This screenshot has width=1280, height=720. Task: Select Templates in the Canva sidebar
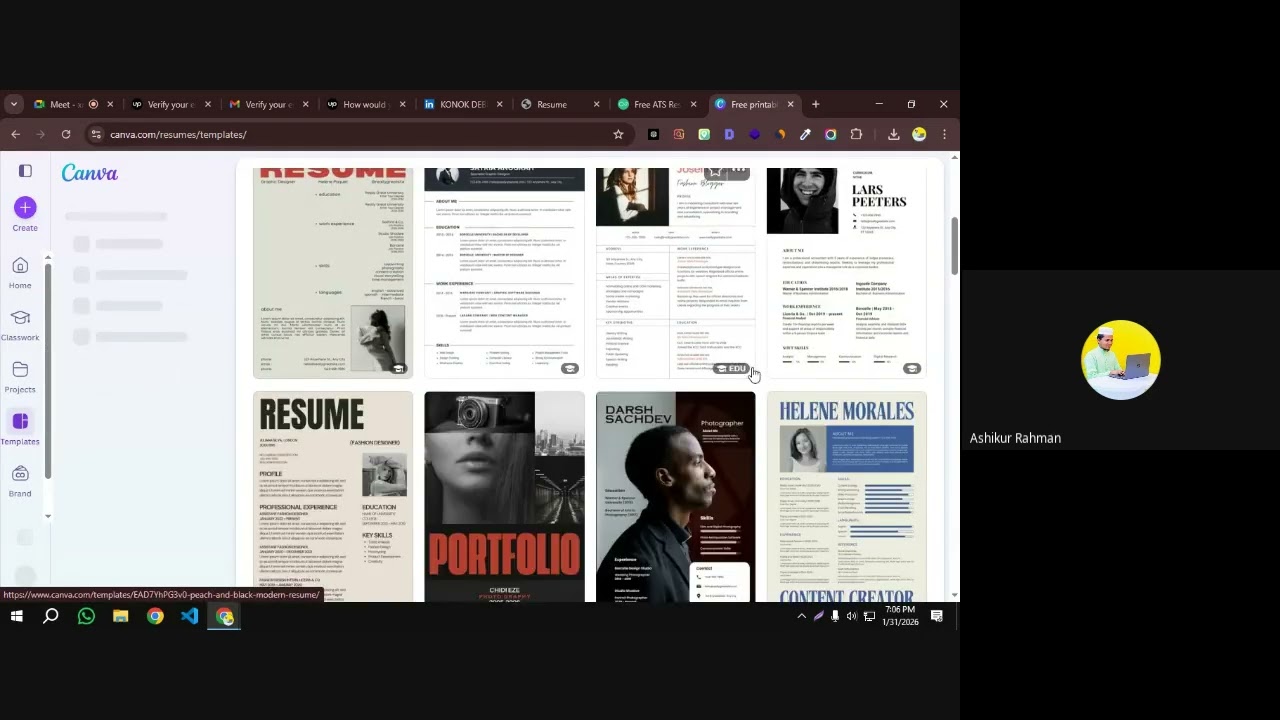[20, 428]
